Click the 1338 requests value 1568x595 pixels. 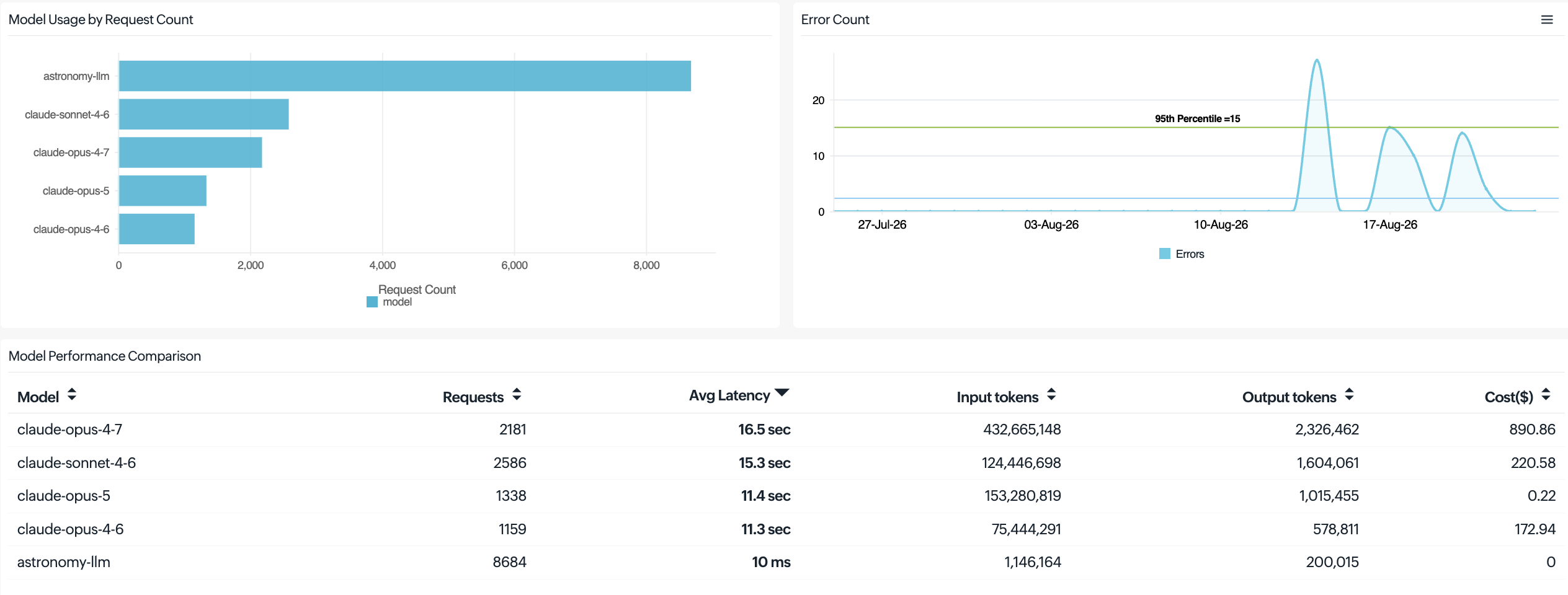point(511,496)
